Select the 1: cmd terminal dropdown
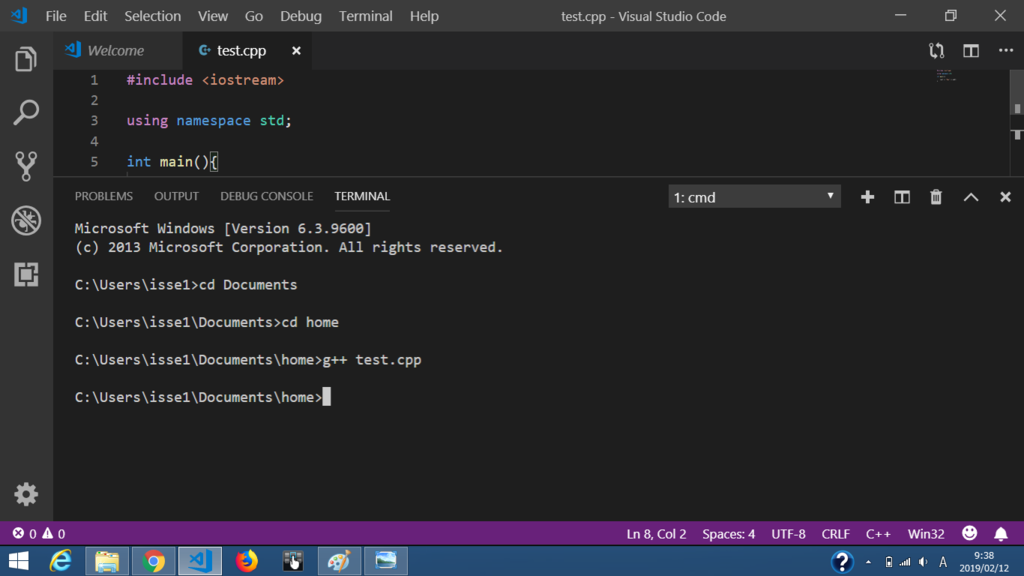Screen dimensions: 1024x576 point(754,197)
